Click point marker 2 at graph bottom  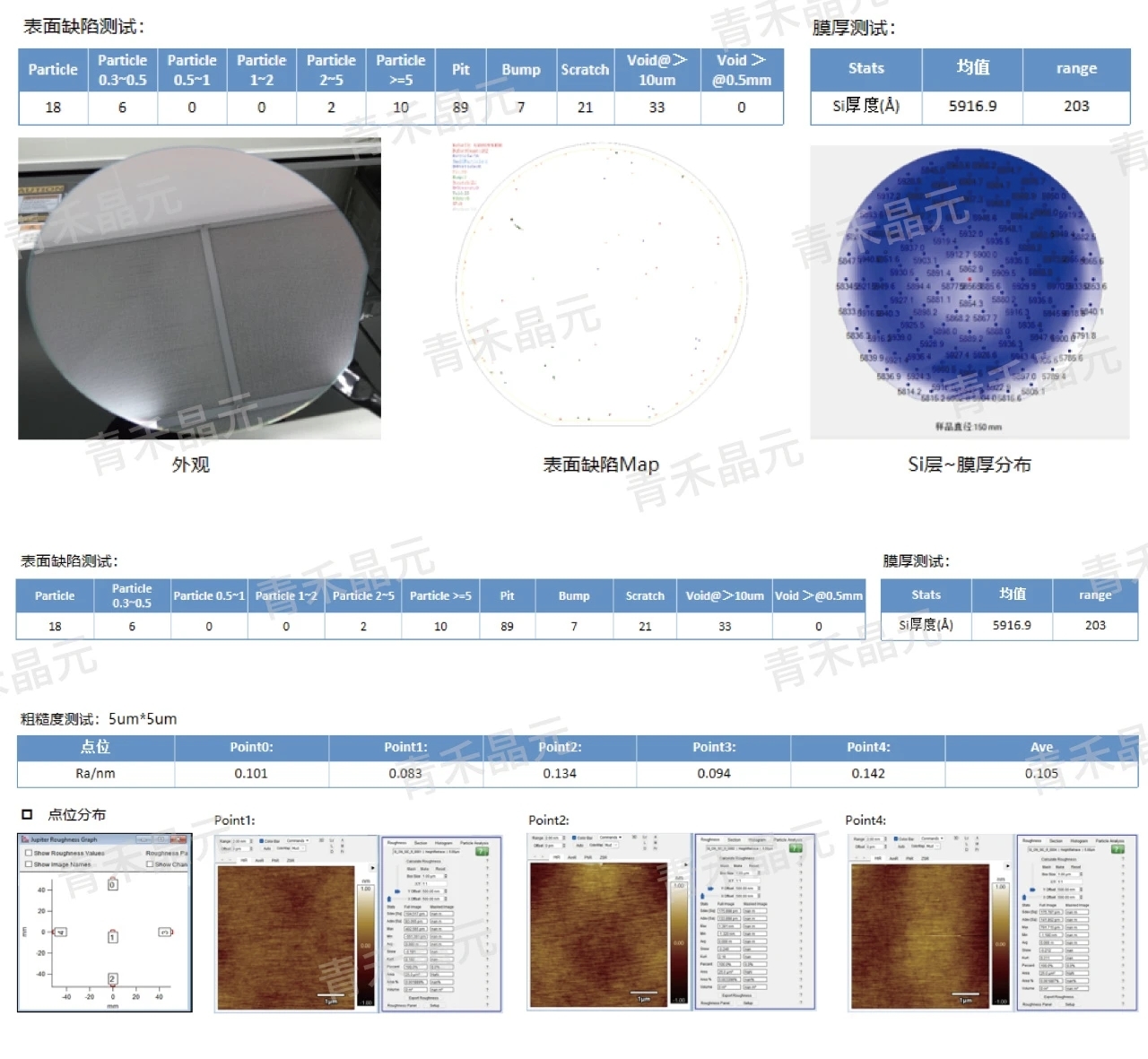112,978
